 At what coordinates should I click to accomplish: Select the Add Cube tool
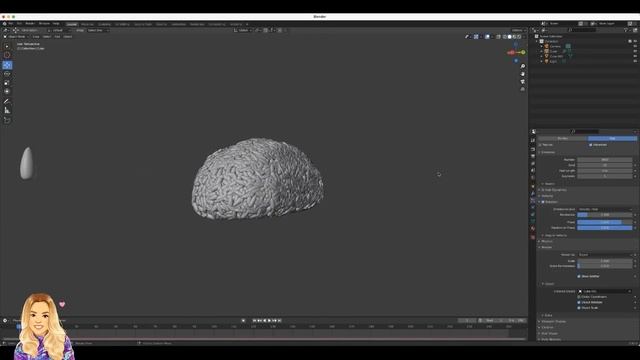pyautogui.click(x=7, y=120)
